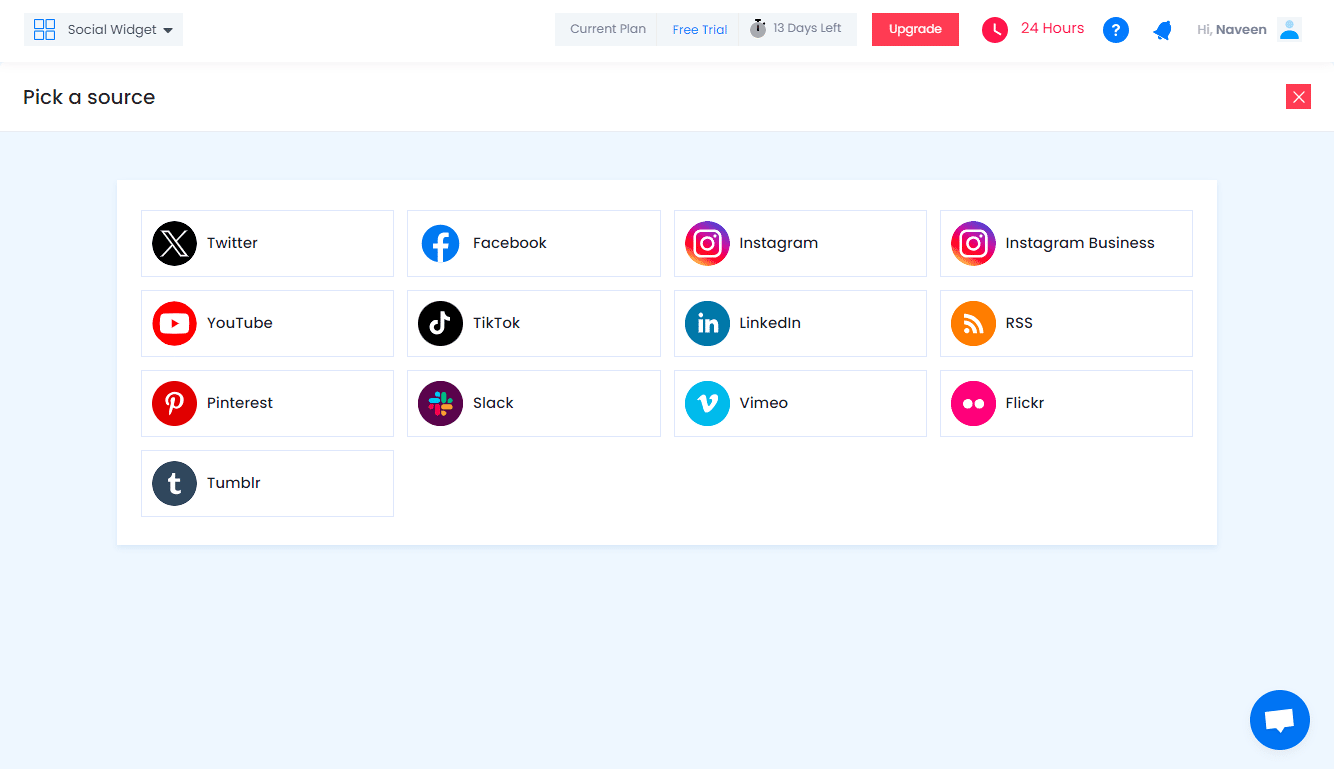Click the Vimeo logo icon
1334x769 pixels.
tap(707, 403)
